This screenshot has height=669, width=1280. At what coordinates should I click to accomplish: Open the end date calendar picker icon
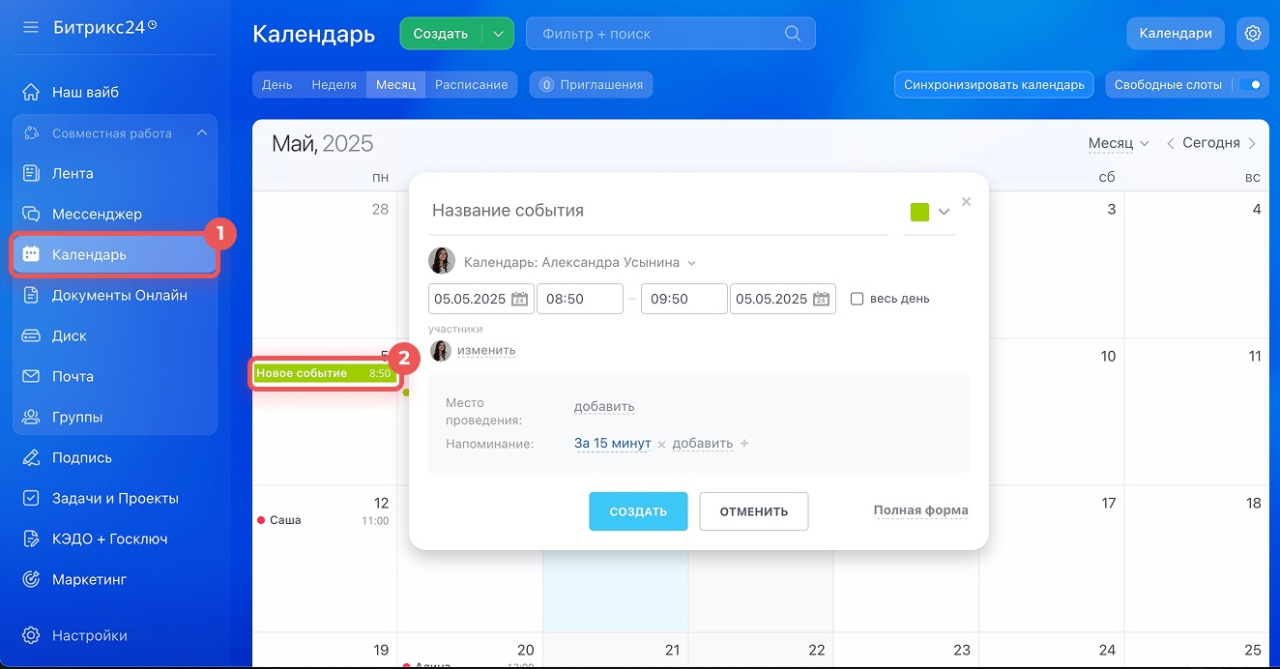[821, 299]
